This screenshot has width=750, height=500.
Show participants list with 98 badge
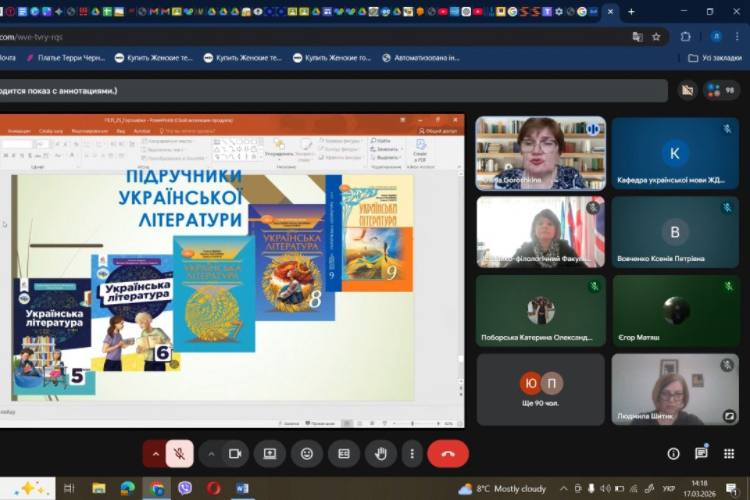721,90
